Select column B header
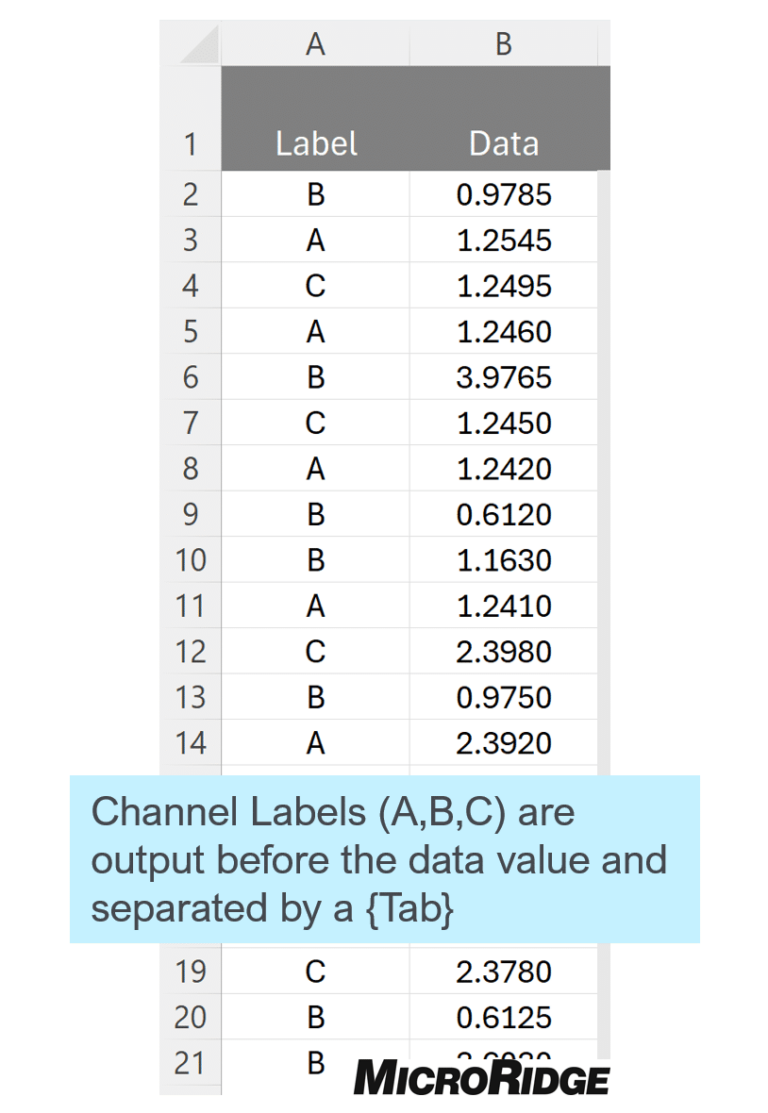 503,44
